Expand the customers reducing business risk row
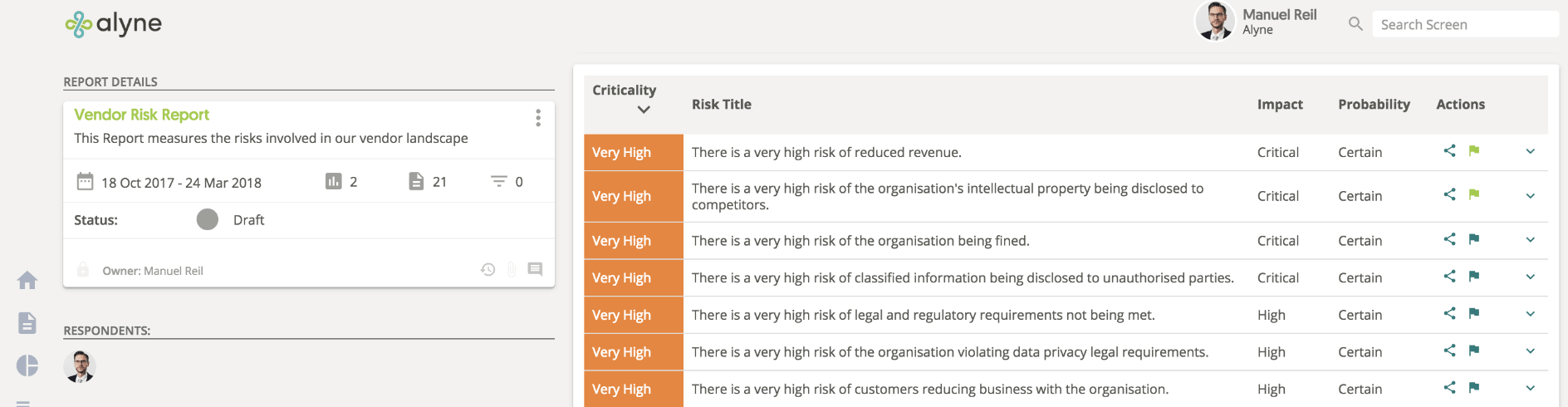The height and width of the screenshot is (407, 1568). pyautogui.click(x=1530, y=388)
